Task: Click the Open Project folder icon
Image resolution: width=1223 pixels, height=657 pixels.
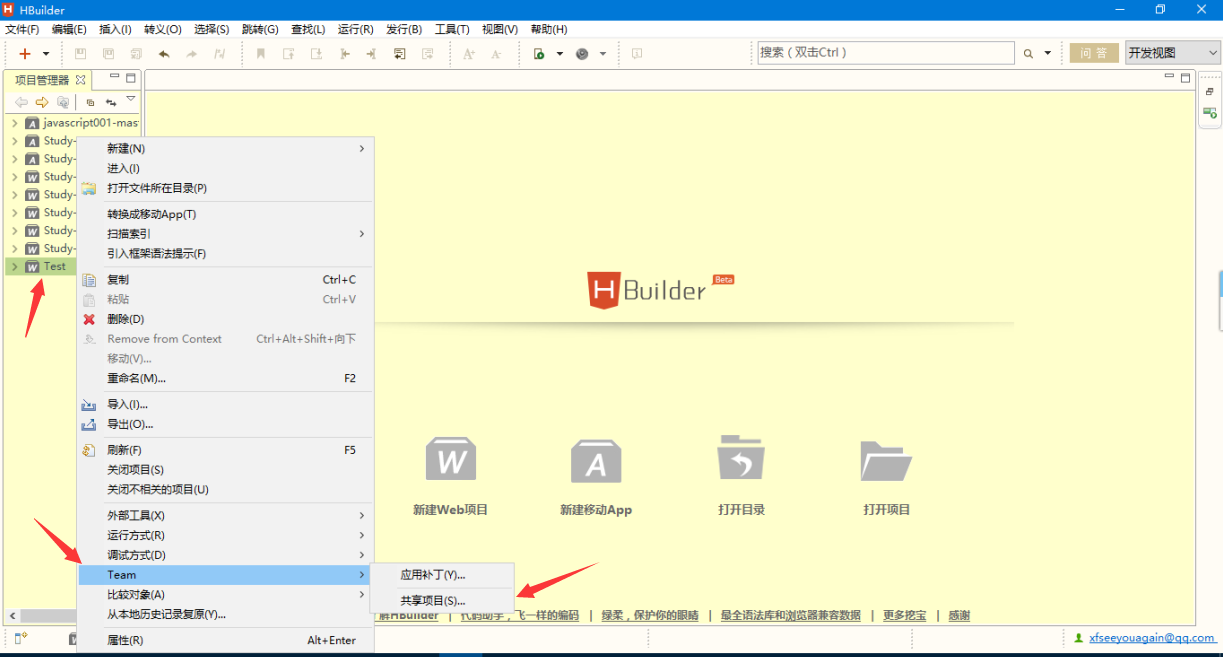Action: pos(886,461)
